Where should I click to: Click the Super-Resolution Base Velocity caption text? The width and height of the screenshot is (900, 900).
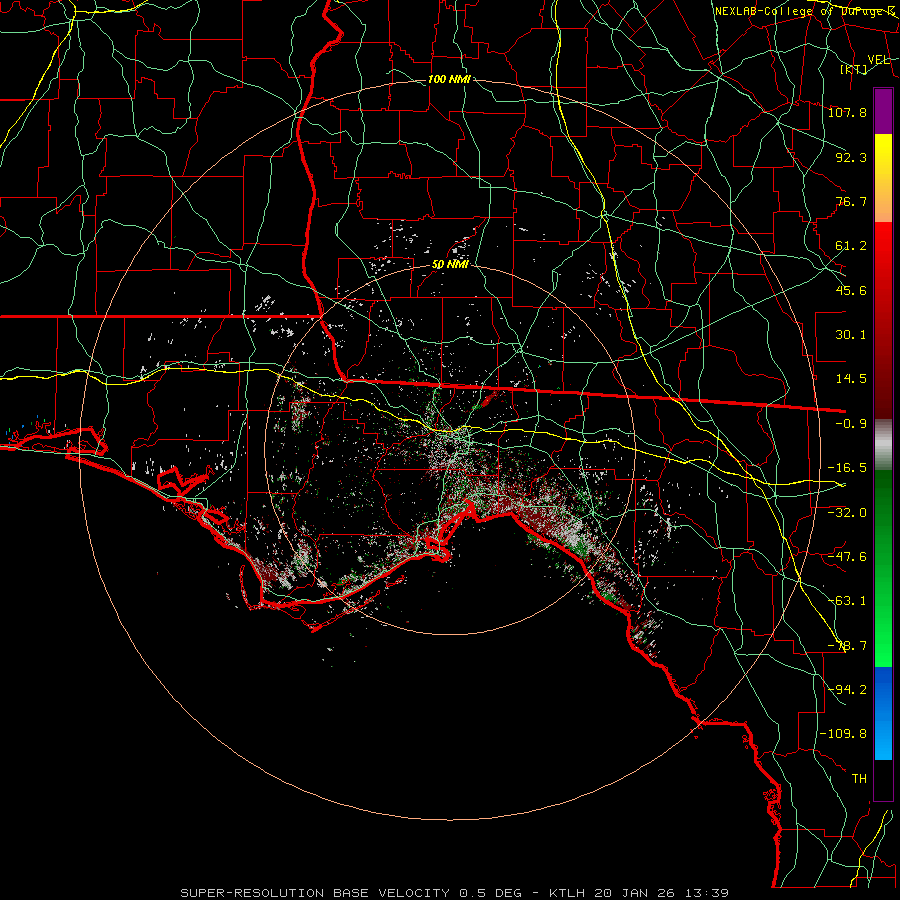[x=455, y=893]
